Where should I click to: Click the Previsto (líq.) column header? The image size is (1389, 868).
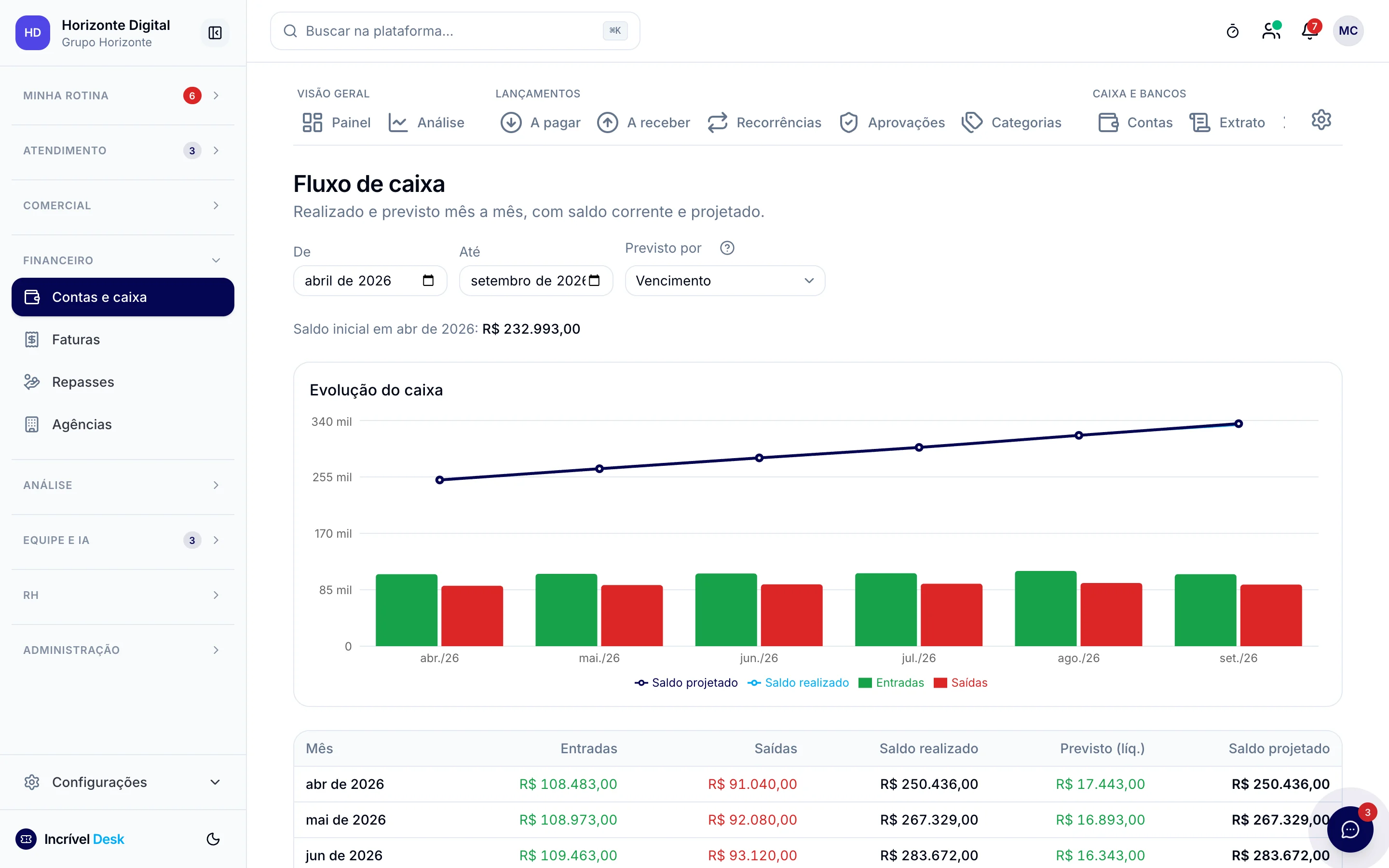[1102, 748]
